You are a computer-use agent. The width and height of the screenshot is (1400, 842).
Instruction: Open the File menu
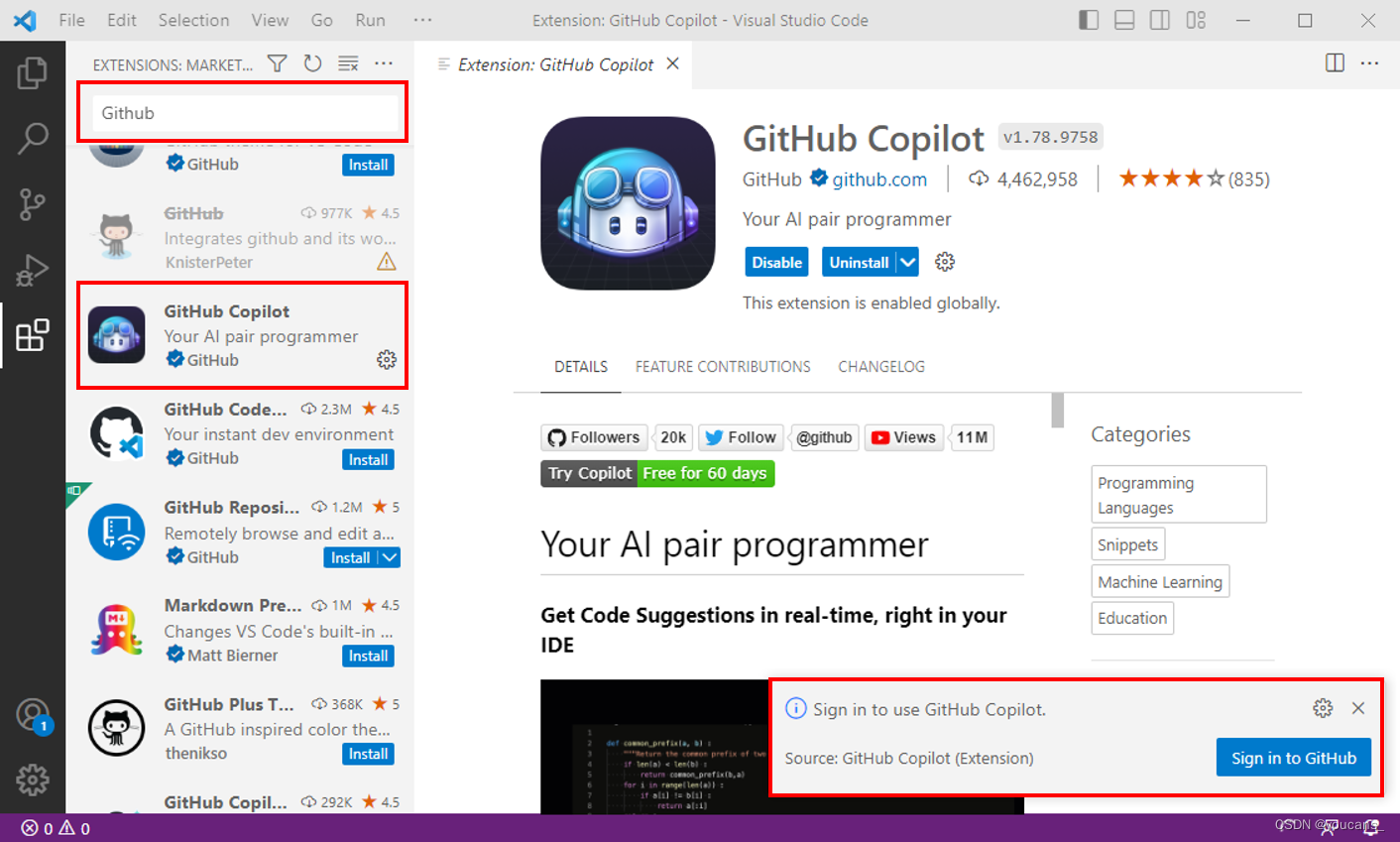(71, 20)
